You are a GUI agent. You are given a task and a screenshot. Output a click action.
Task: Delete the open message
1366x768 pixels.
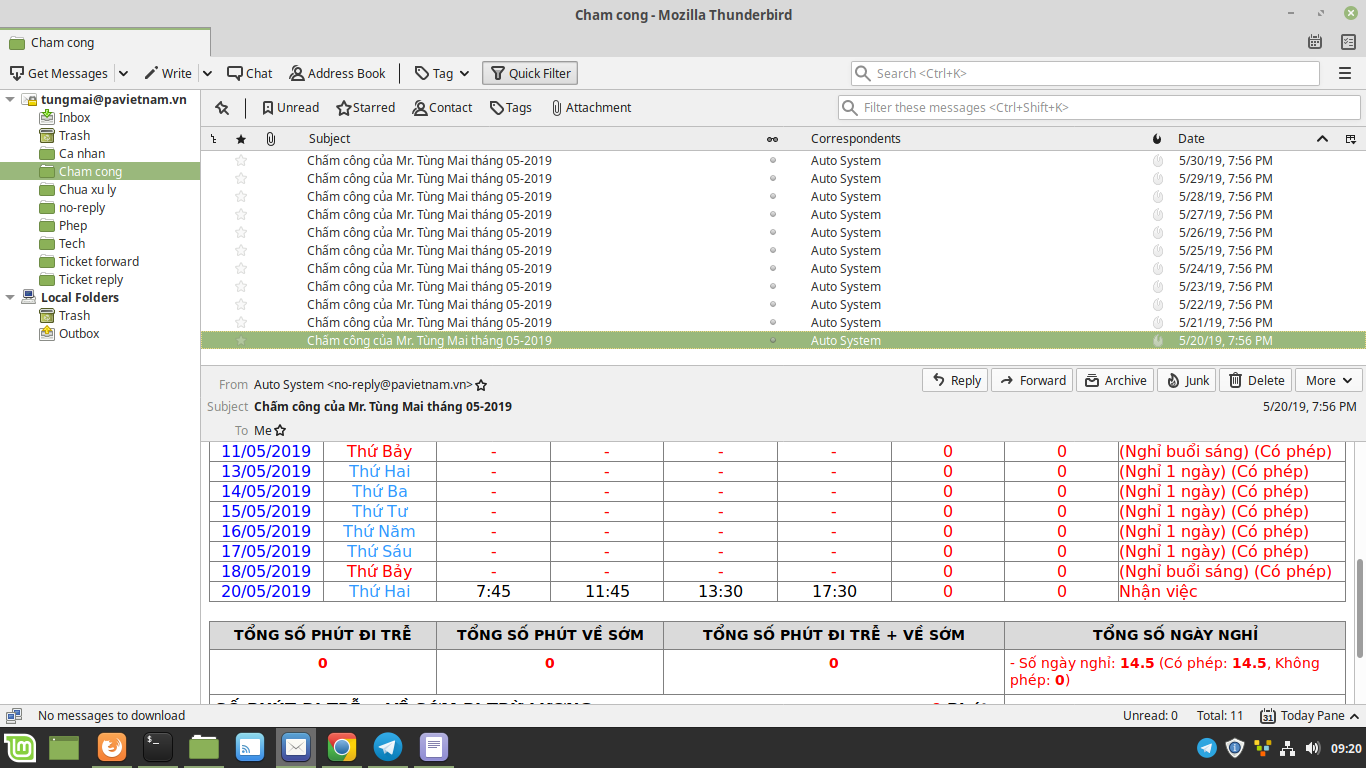pos(1256,380)
